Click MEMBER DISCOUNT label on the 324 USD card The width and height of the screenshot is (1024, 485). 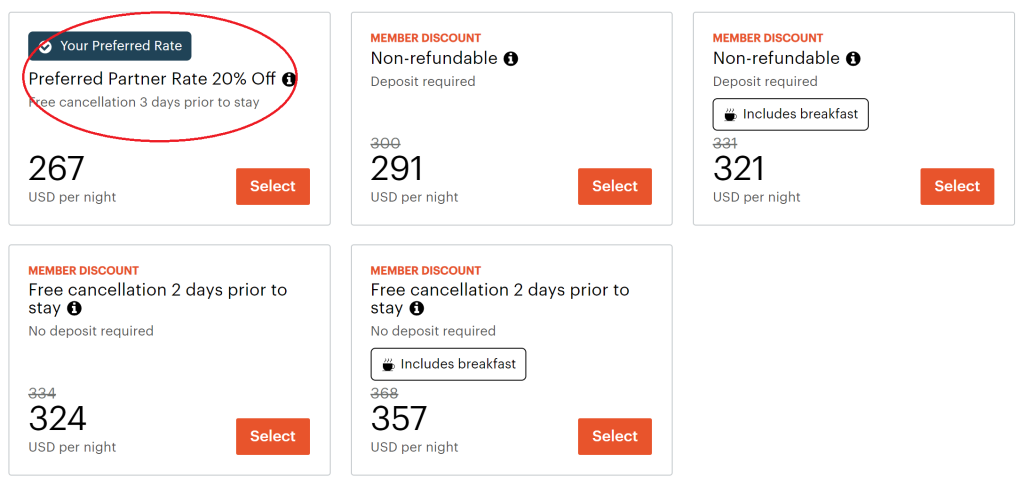tap(84, 271)
